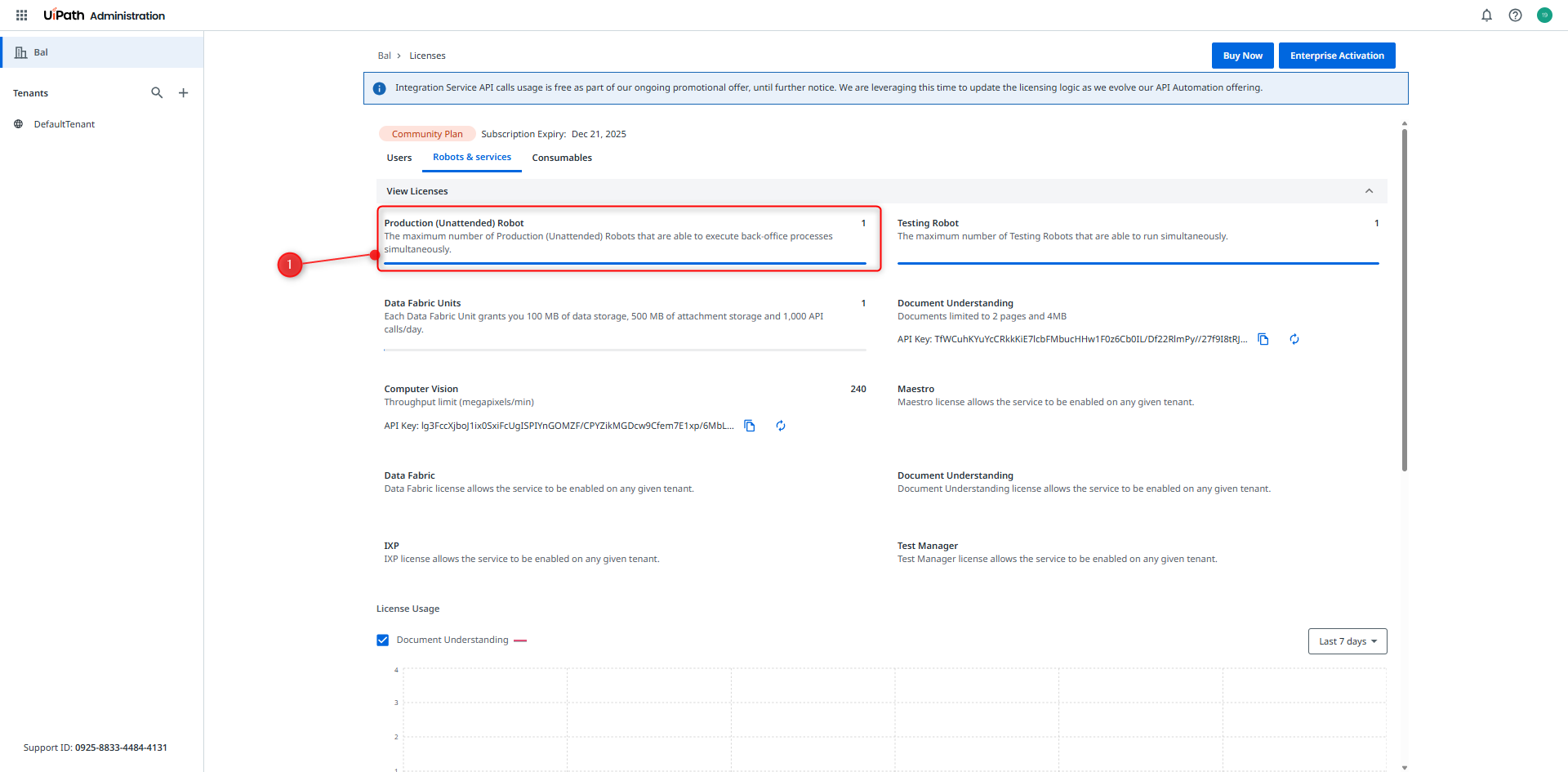Click the Maestro license heading
The image size is (1568, 772).
[x=915, y=389]
